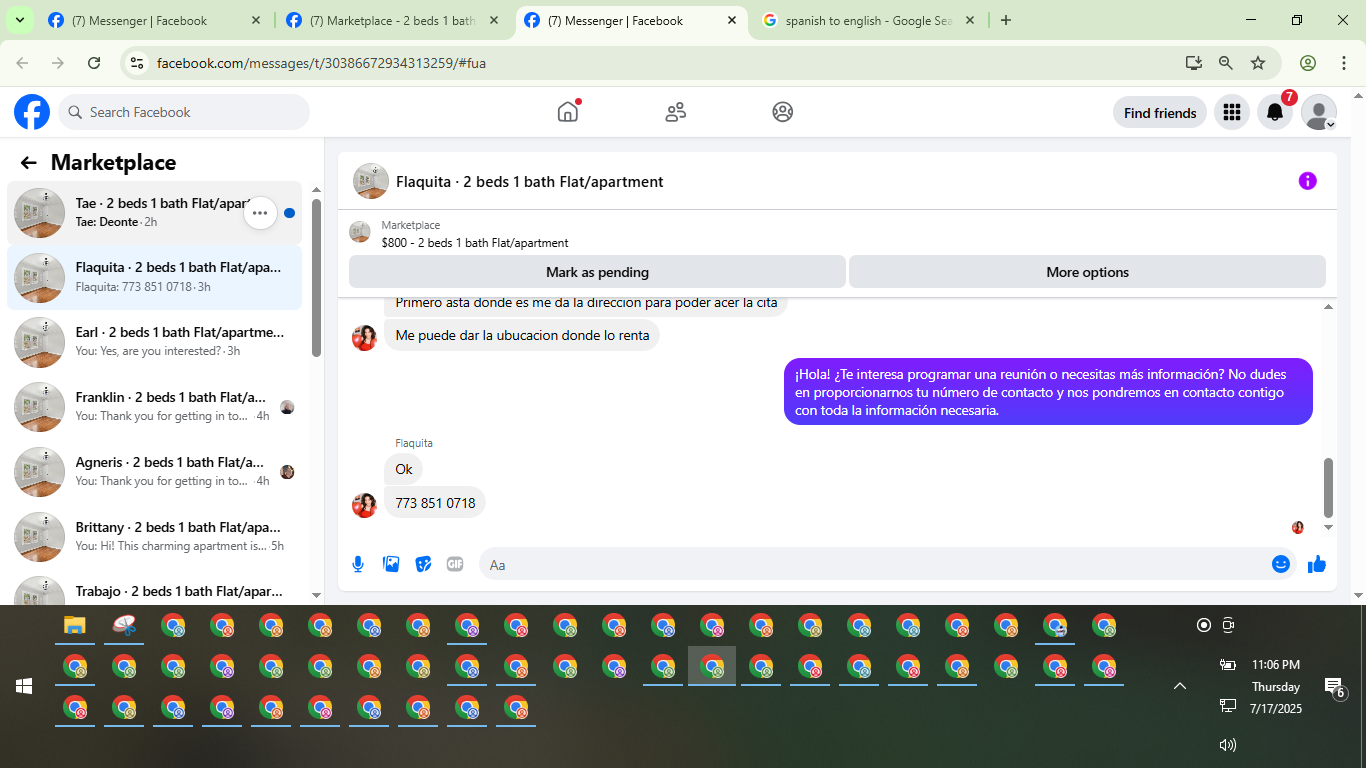
Task: Open the notifications bell
Action: coord(1275,113)
